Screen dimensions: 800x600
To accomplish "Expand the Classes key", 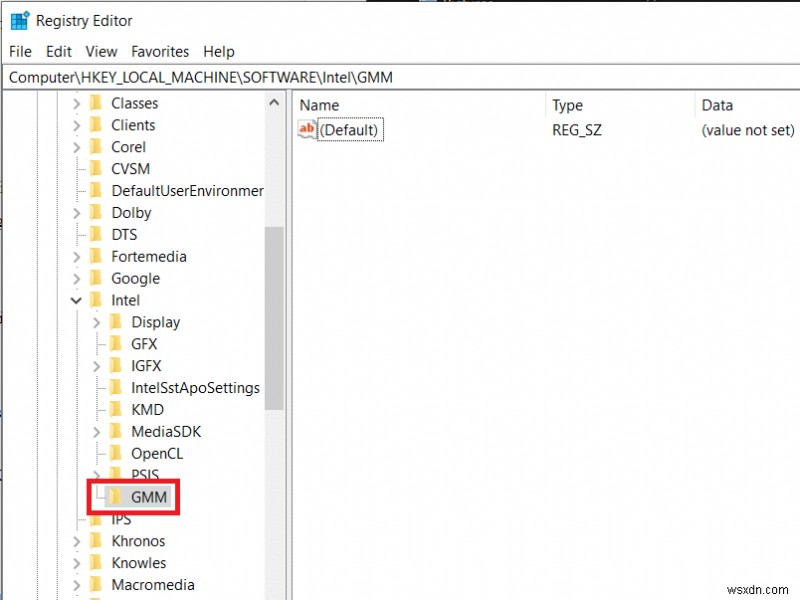I will tap(77, 104).
